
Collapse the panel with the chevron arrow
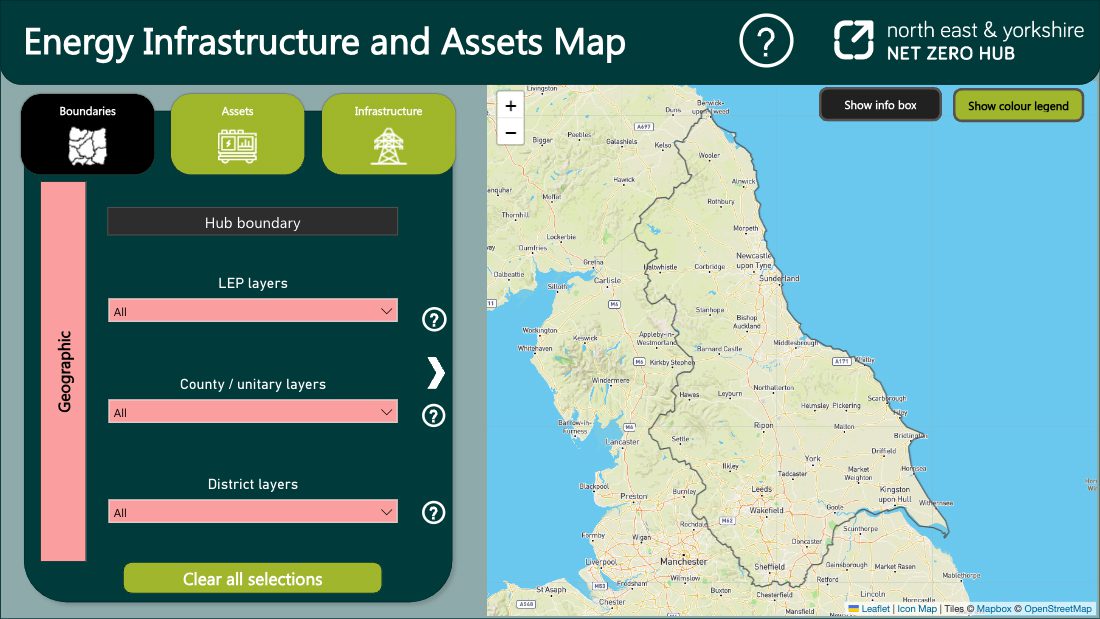point(433,372)
